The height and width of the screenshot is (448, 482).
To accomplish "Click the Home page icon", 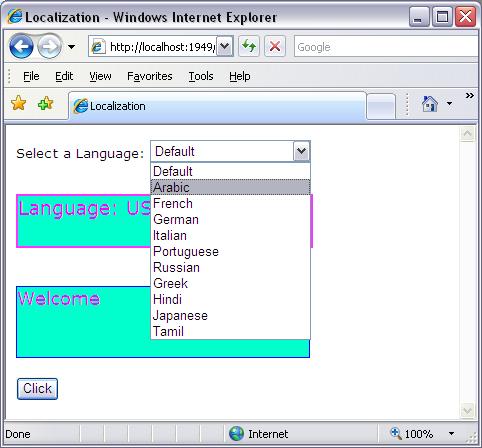I will pyautogui.click(x=430, y=104).
